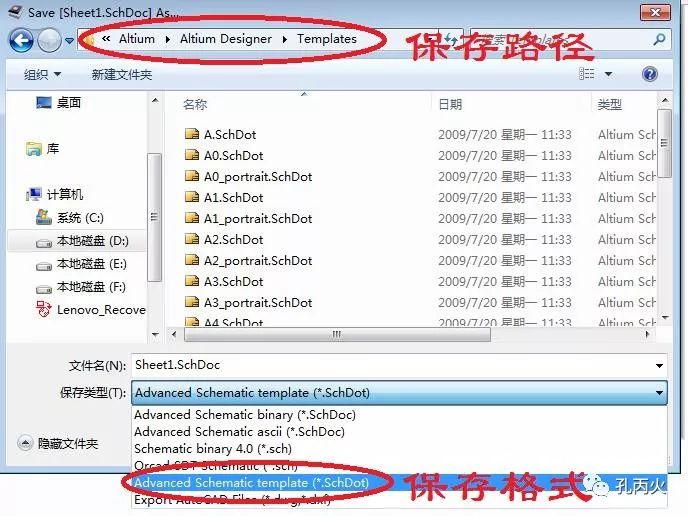The image size is (688, 516).
Task: Click 新建文件夹 button
Action: coord(122,75)
